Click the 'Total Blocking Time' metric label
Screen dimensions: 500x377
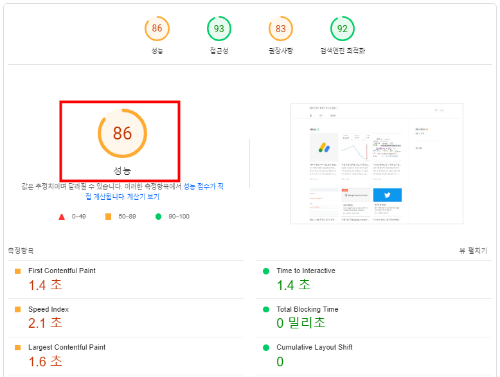(x=307, y=309)
